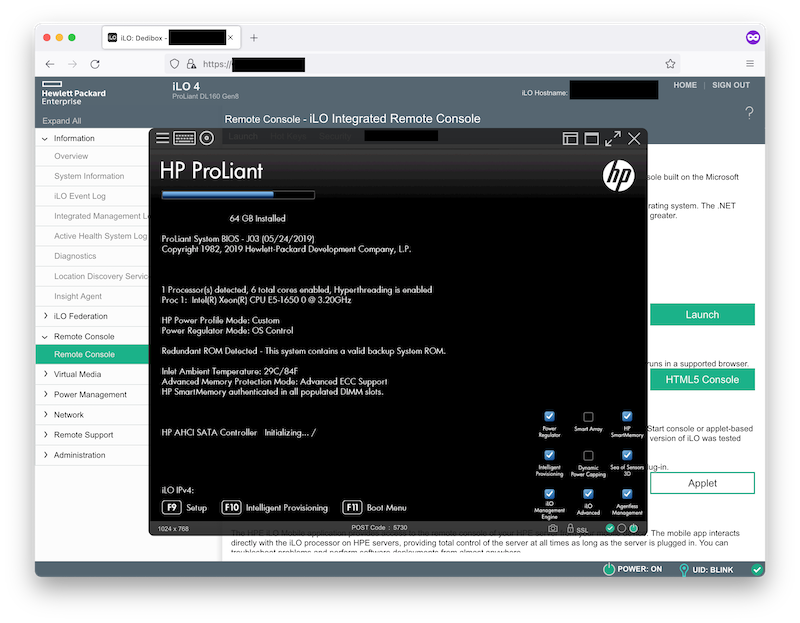800x623 pixels.
Task: Click the shield tracking protection icon
Action: [174, 64]
